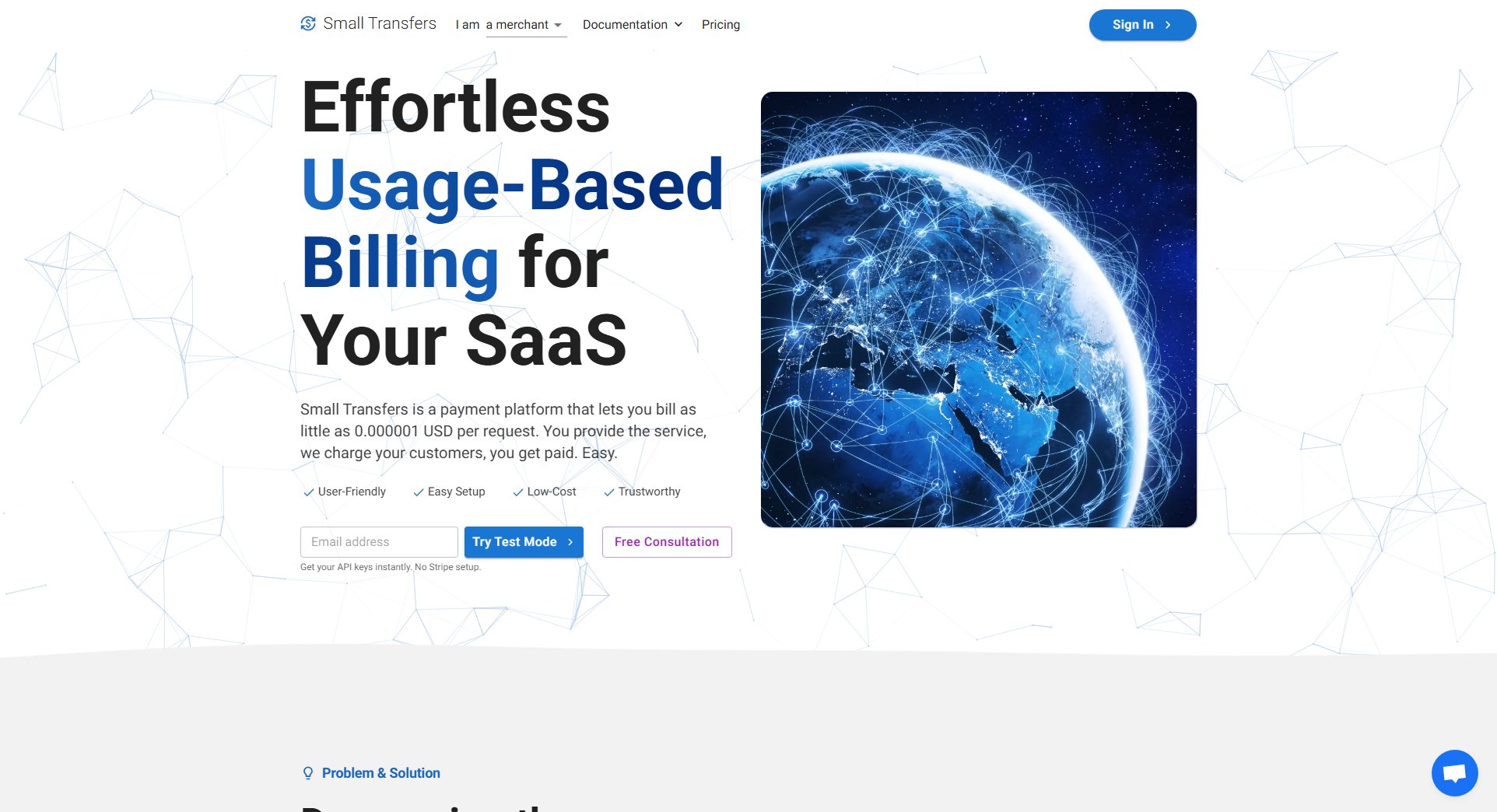Image resolution: width=1497 pixels, height=812 pixels.
Task: Click the globe network image
Action: [978, 310]
